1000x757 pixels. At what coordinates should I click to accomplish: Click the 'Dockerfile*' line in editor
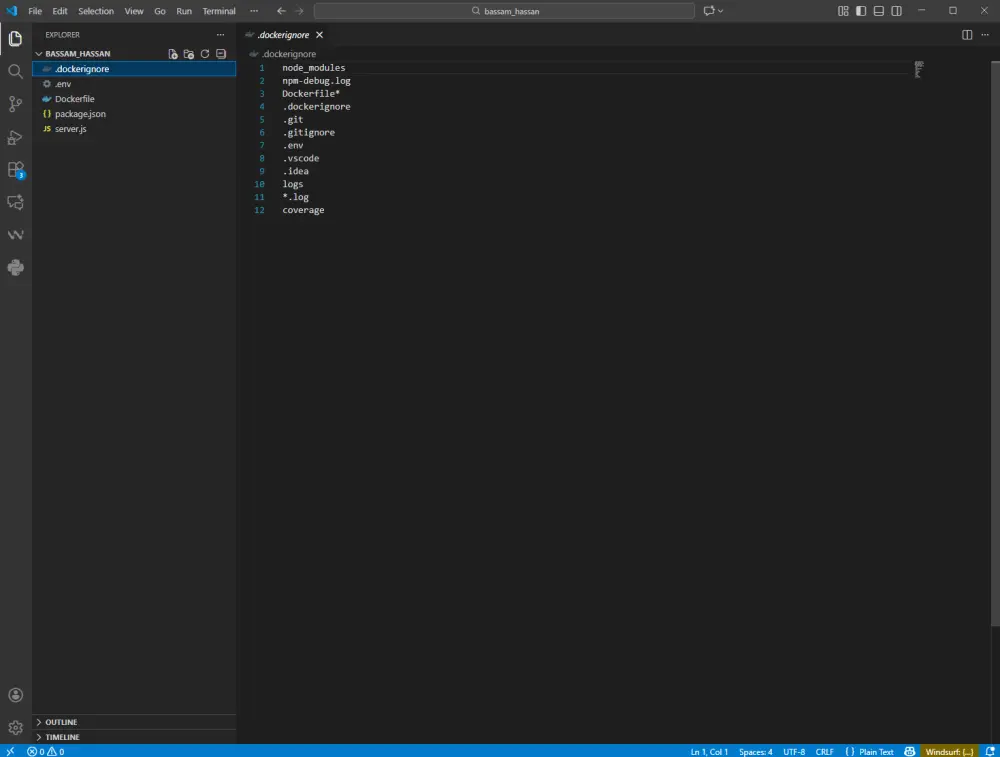click(x=311, y=94)
